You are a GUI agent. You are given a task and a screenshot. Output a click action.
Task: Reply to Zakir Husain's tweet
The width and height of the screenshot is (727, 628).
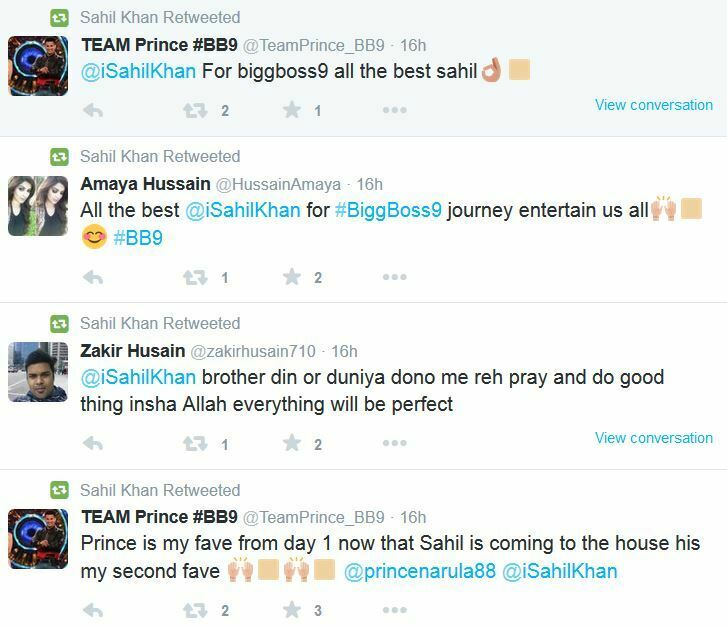[x=93, y=443]
